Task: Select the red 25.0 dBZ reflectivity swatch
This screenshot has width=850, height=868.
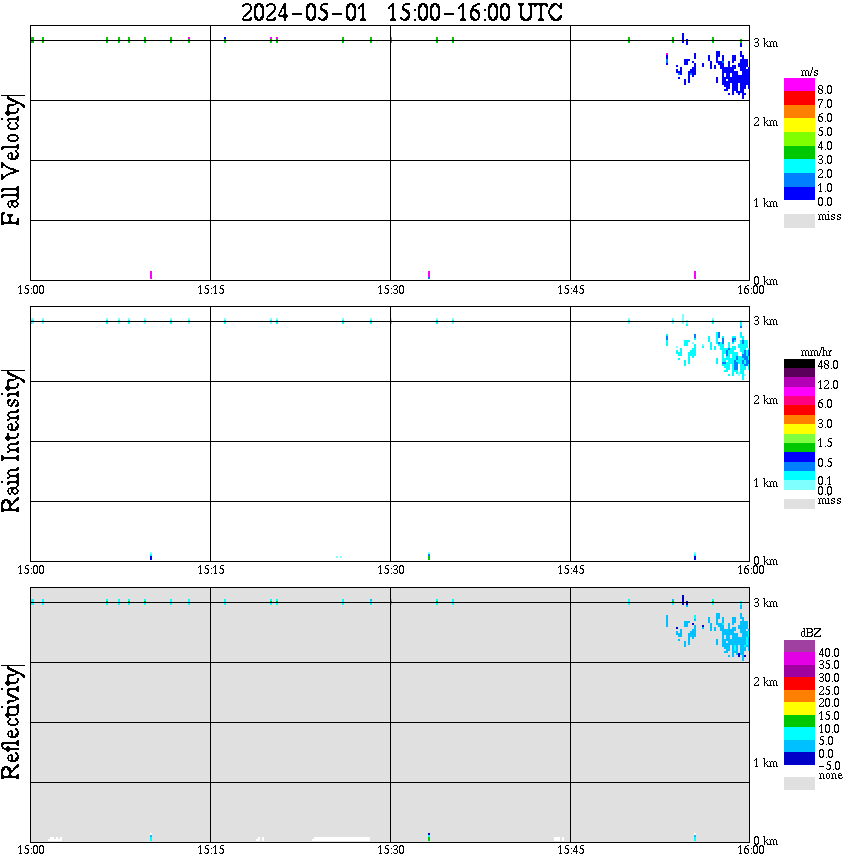Action: coord(799,684)
